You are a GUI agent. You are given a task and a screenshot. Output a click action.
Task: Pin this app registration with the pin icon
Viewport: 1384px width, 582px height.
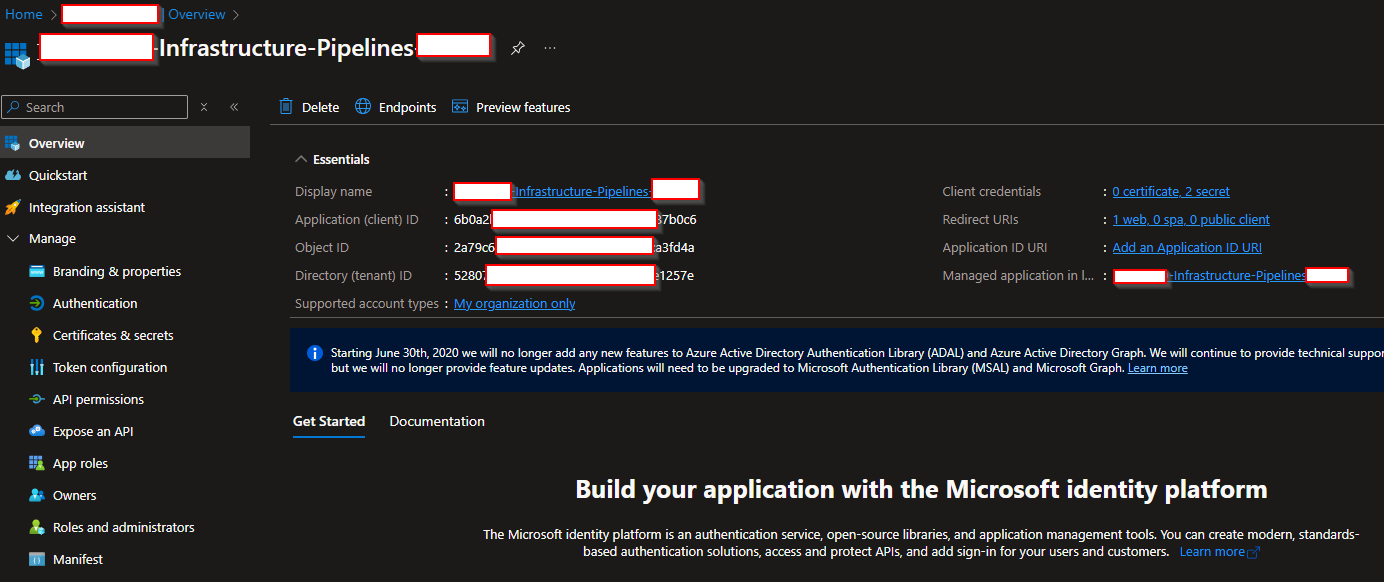point(517,48)
